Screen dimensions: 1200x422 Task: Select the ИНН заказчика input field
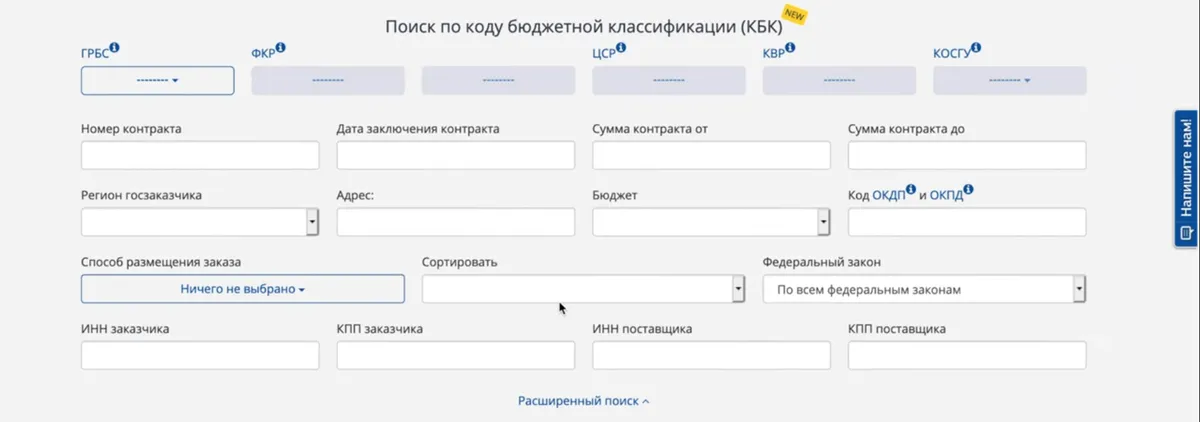pos(200,356)
